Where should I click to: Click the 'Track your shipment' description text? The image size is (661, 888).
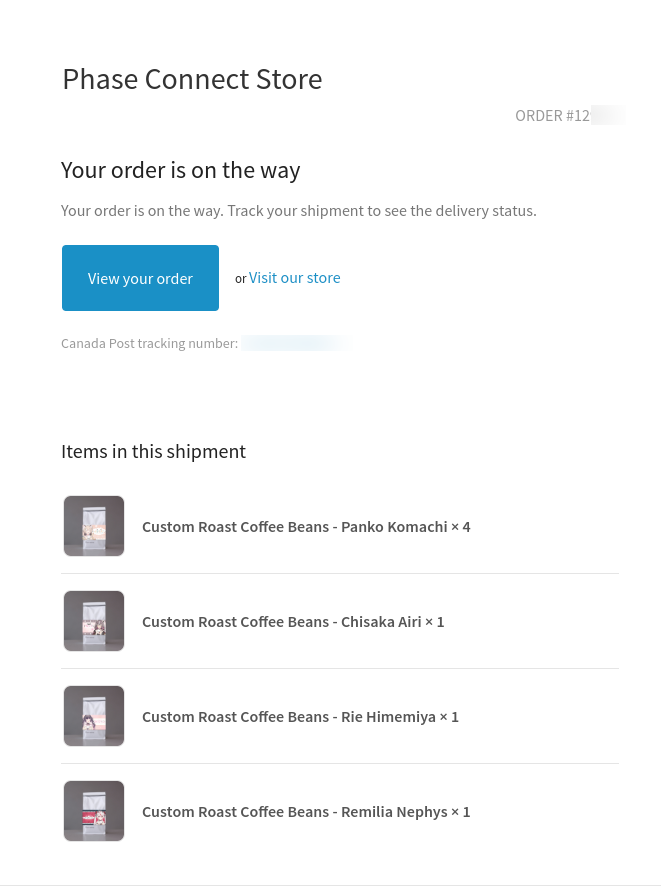coord(298,211)
